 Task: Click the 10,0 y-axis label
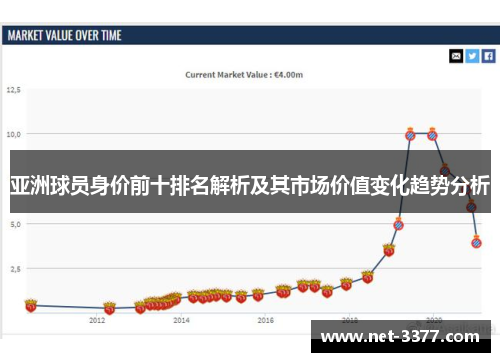[x=14, y=134]
